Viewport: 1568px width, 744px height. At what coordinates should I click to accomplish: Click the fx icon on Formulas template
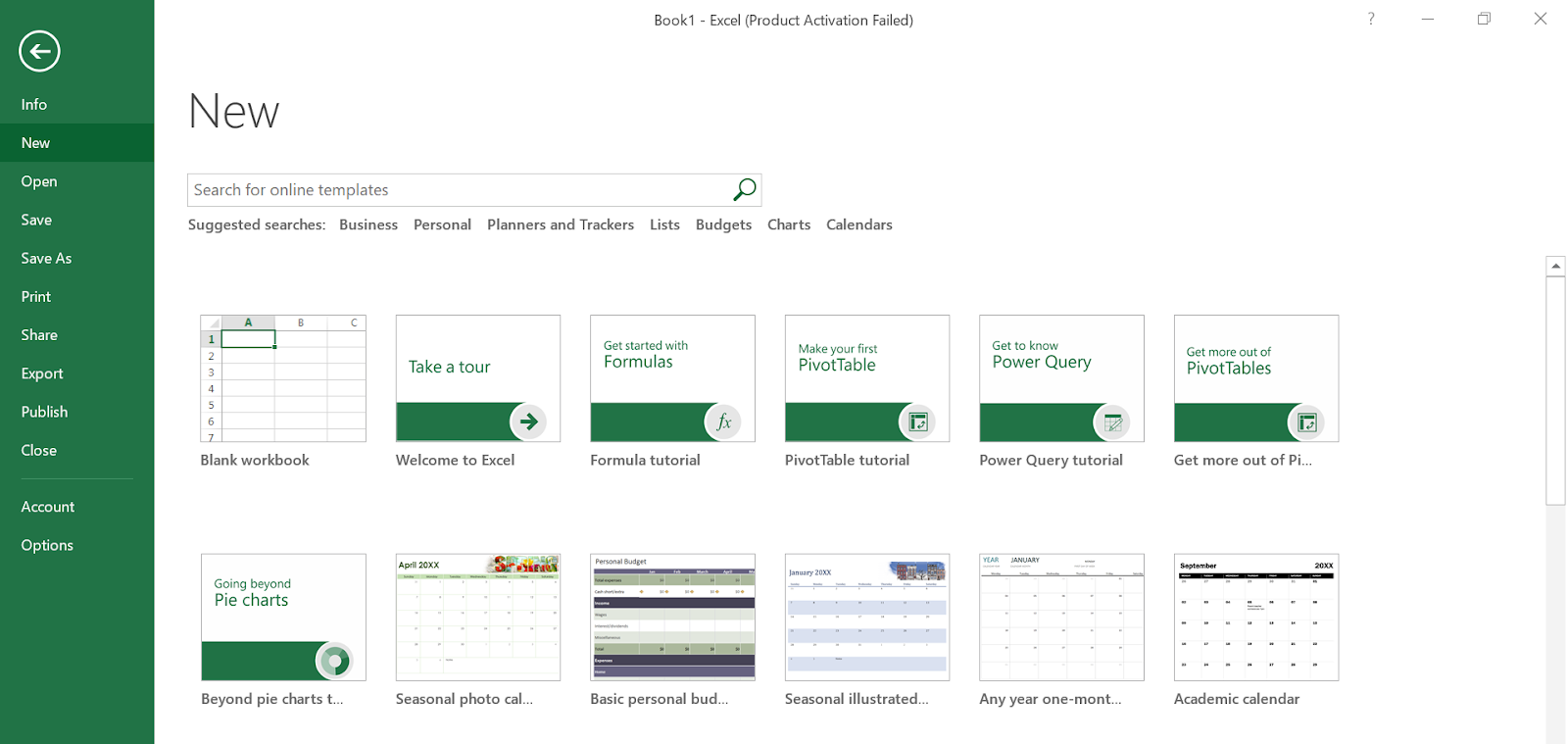pyautogui.click(x=723, y=422)
